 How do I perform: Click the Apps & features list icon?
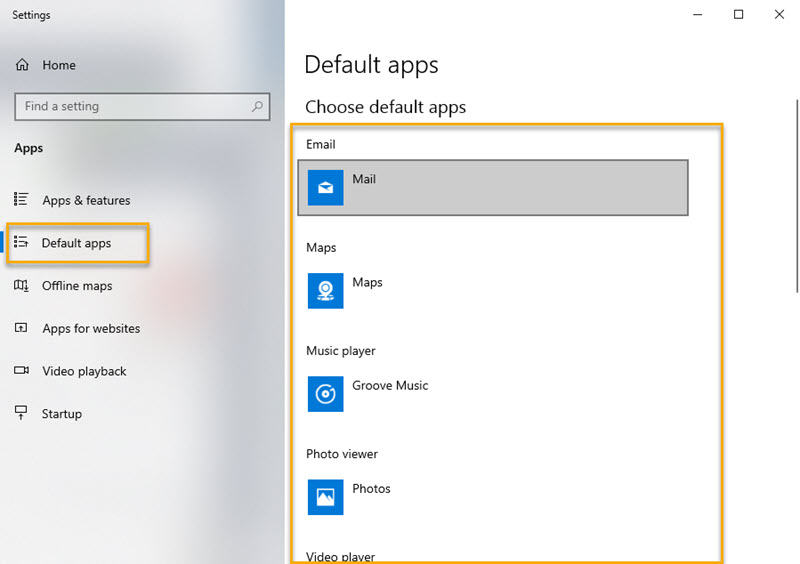[21, 199]
